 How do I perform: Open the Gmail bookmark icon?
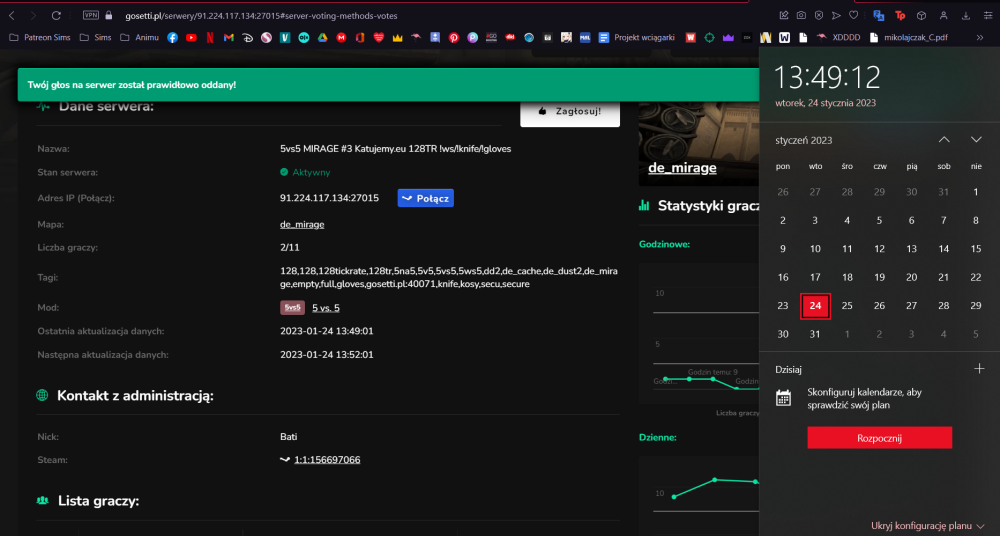pos(228,38)
